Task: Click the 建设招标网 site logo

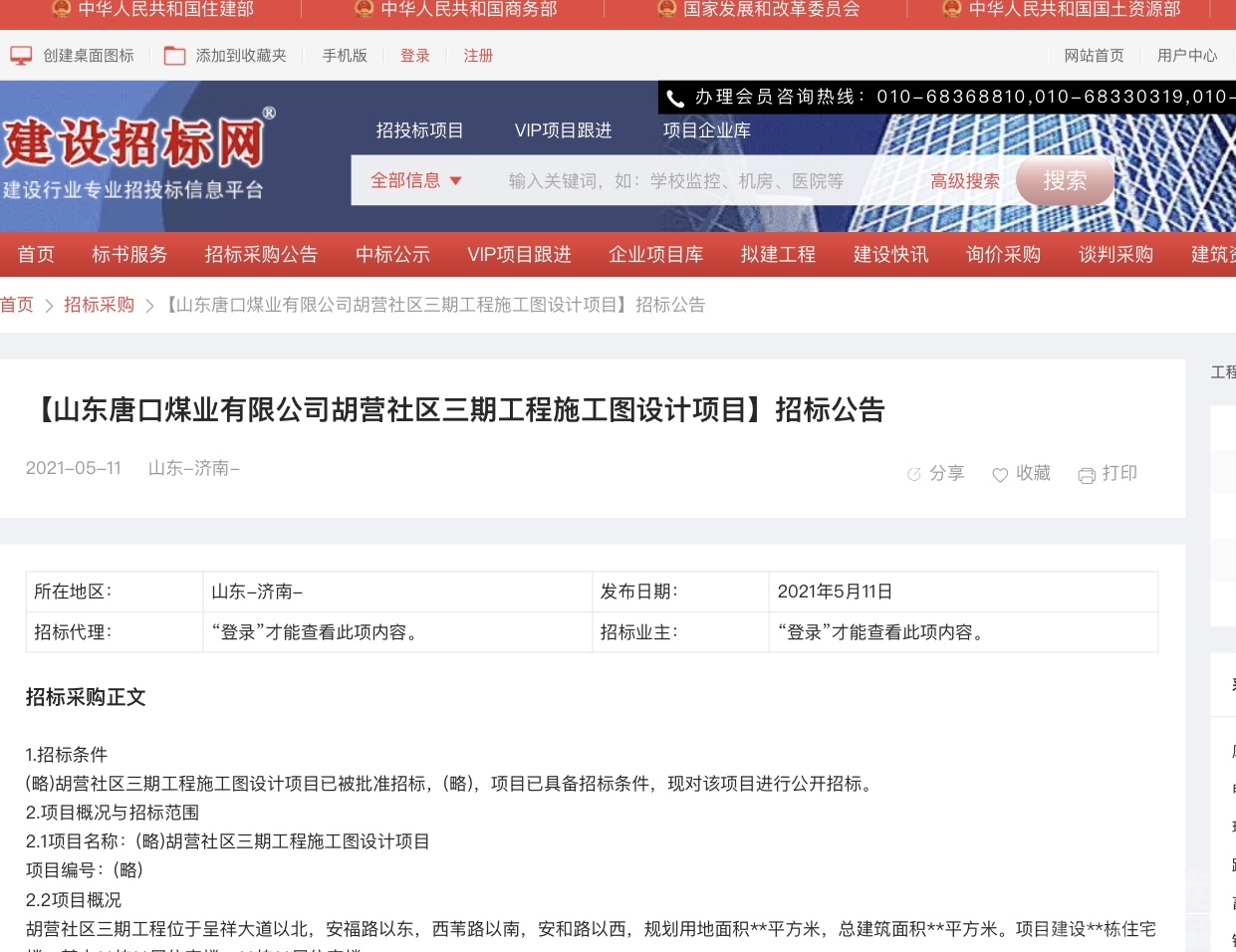Action: pos(134,142)
